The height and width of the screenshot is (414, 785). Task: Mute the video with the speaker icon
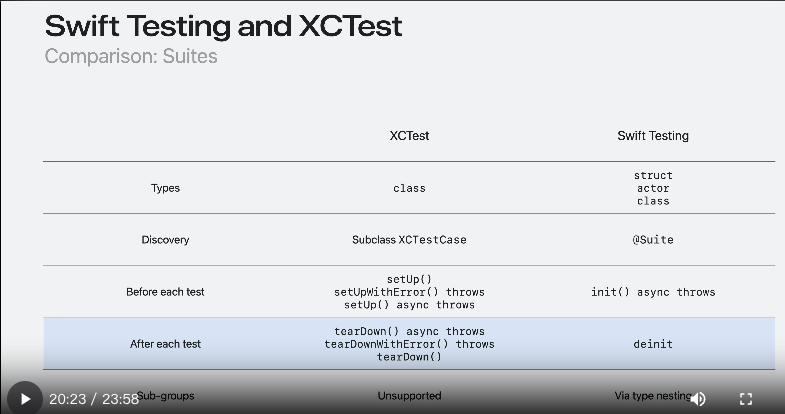(x=698, y=398)
